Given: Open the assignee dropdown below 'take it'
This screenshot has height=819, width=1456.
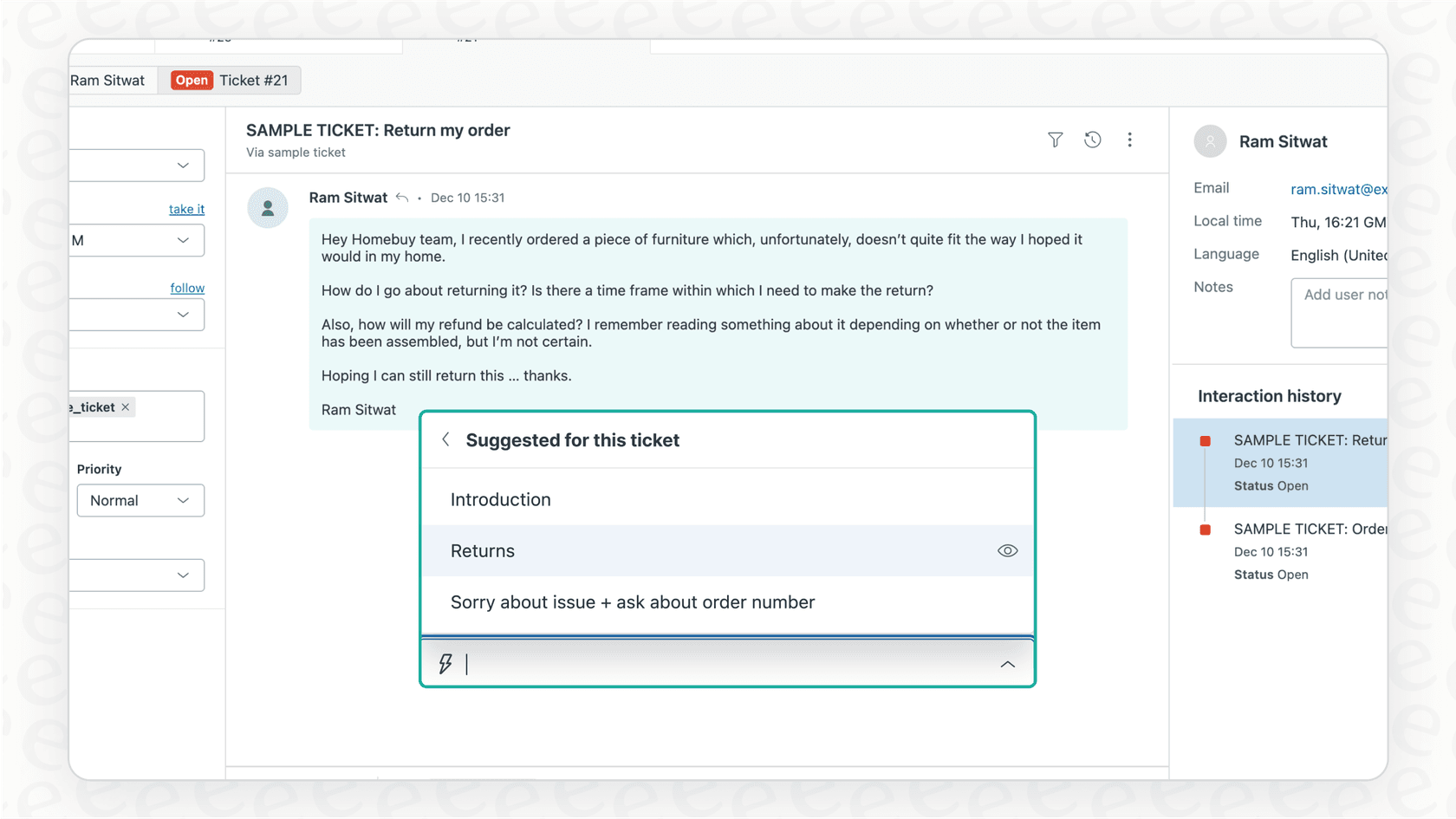Looking at the screenshot, I should (x=139, y=240).
